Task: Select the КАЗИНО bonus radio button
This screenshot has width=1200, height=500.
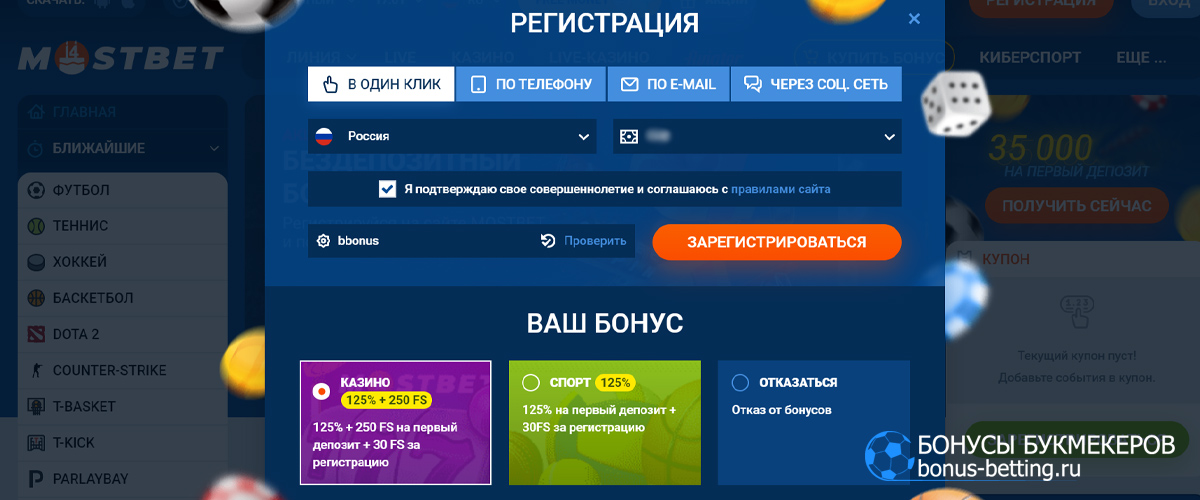Action: [x=321, y=392]
